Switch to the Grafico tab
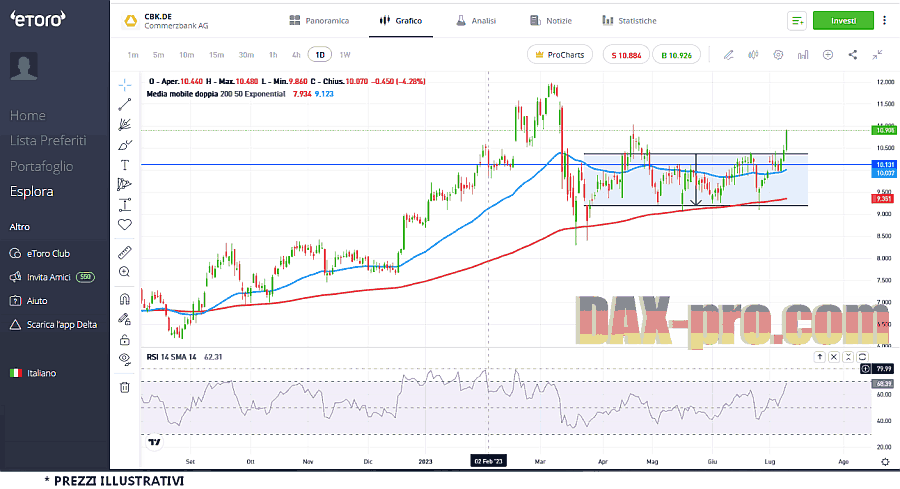Image resolution: width=900 pixels, height=489 pixels. pos(401,21)
